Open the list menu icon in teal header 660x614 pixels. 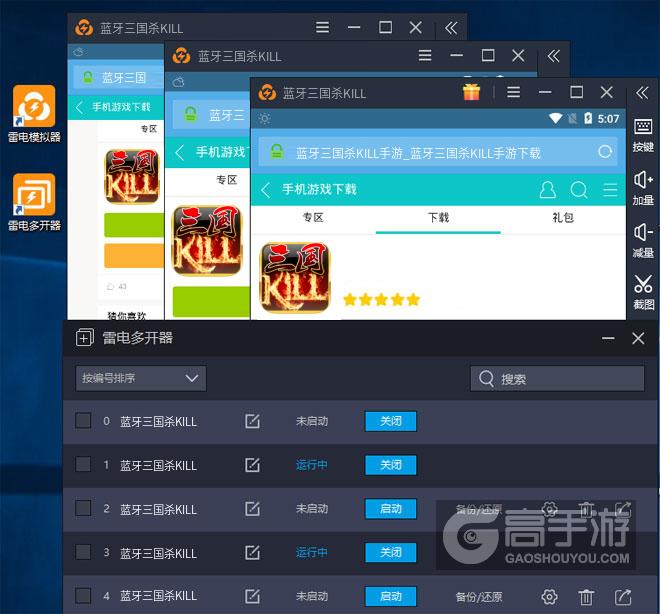[610, 190]
